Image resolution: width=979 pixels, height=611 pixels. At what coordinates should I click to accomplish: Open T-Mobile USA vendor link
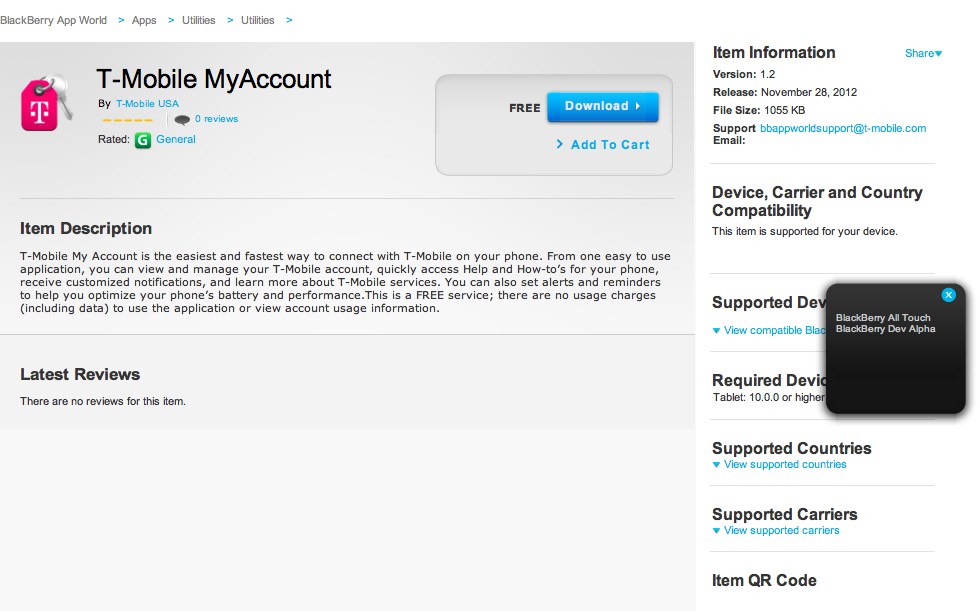pos(147,104)
